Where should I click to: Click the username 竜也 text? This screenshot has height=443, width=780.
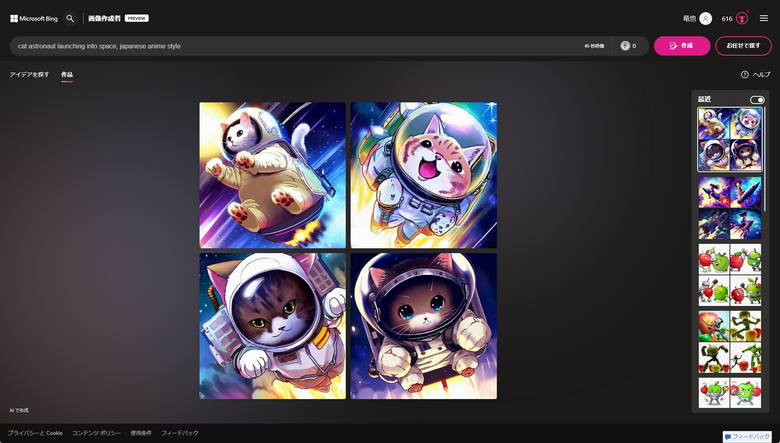tap(689, 19)
